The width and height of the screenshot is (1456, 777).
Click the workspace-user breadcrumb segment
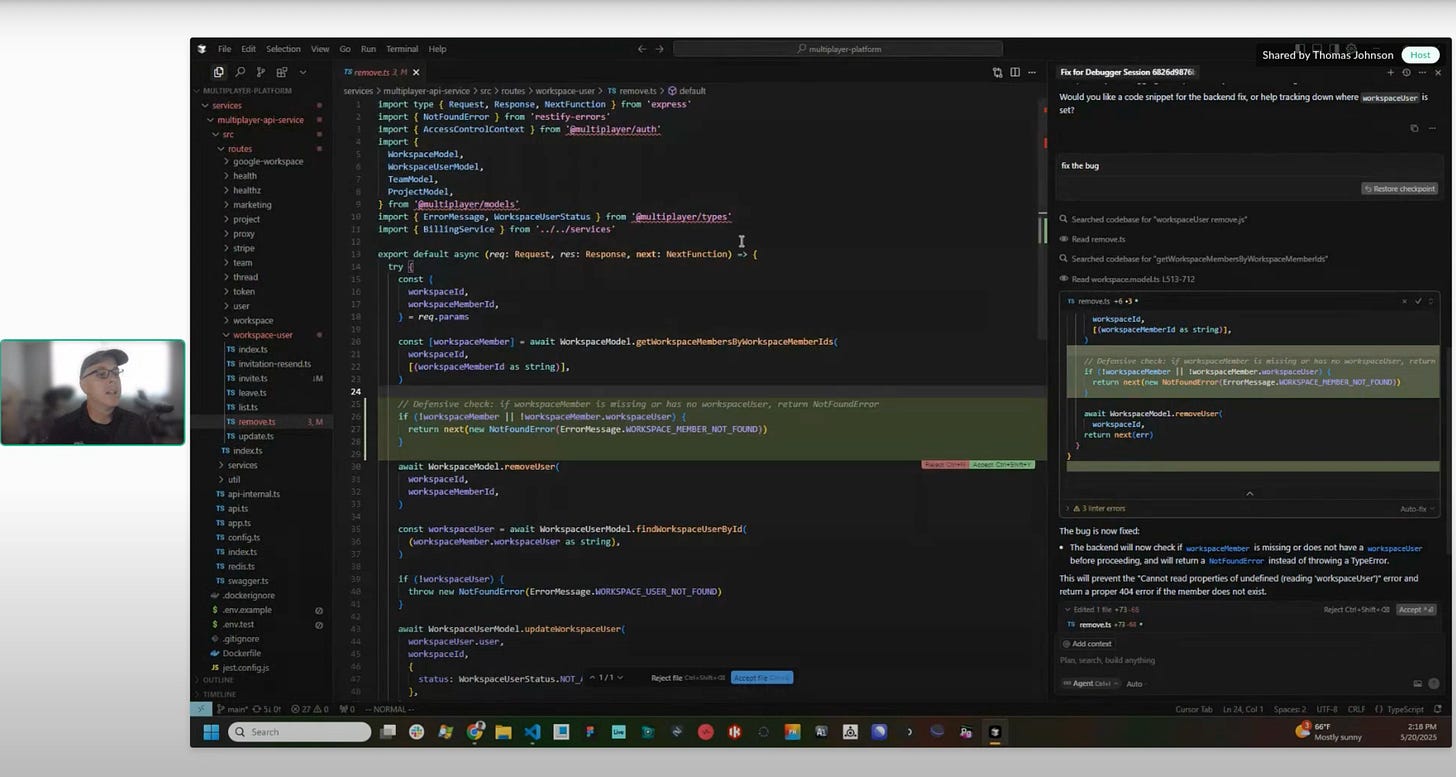pyautogui.click(x=565, y=91)
